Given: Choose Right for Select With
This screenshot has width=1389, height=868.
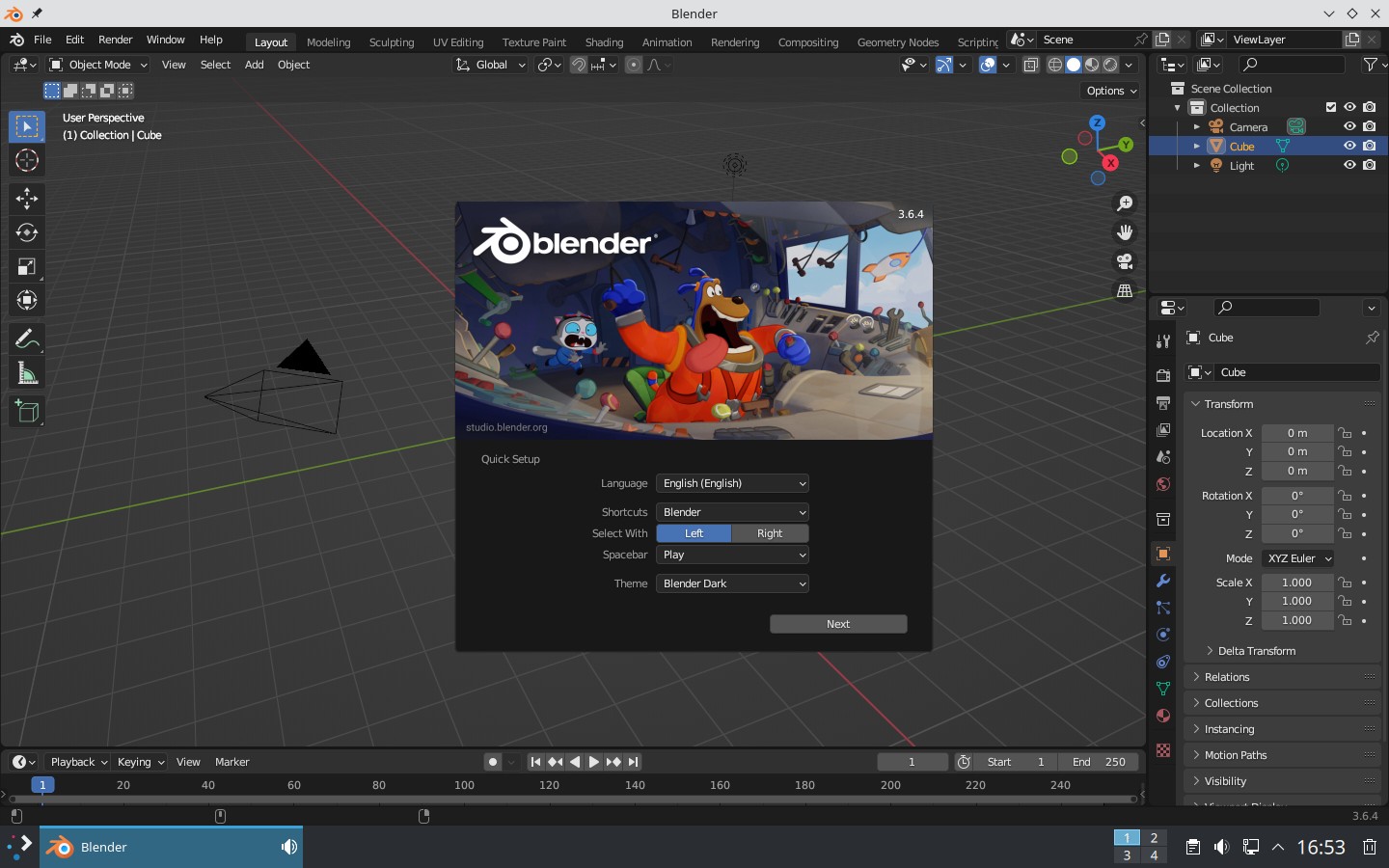Looking at the screenshot, I should click(770, 533).
